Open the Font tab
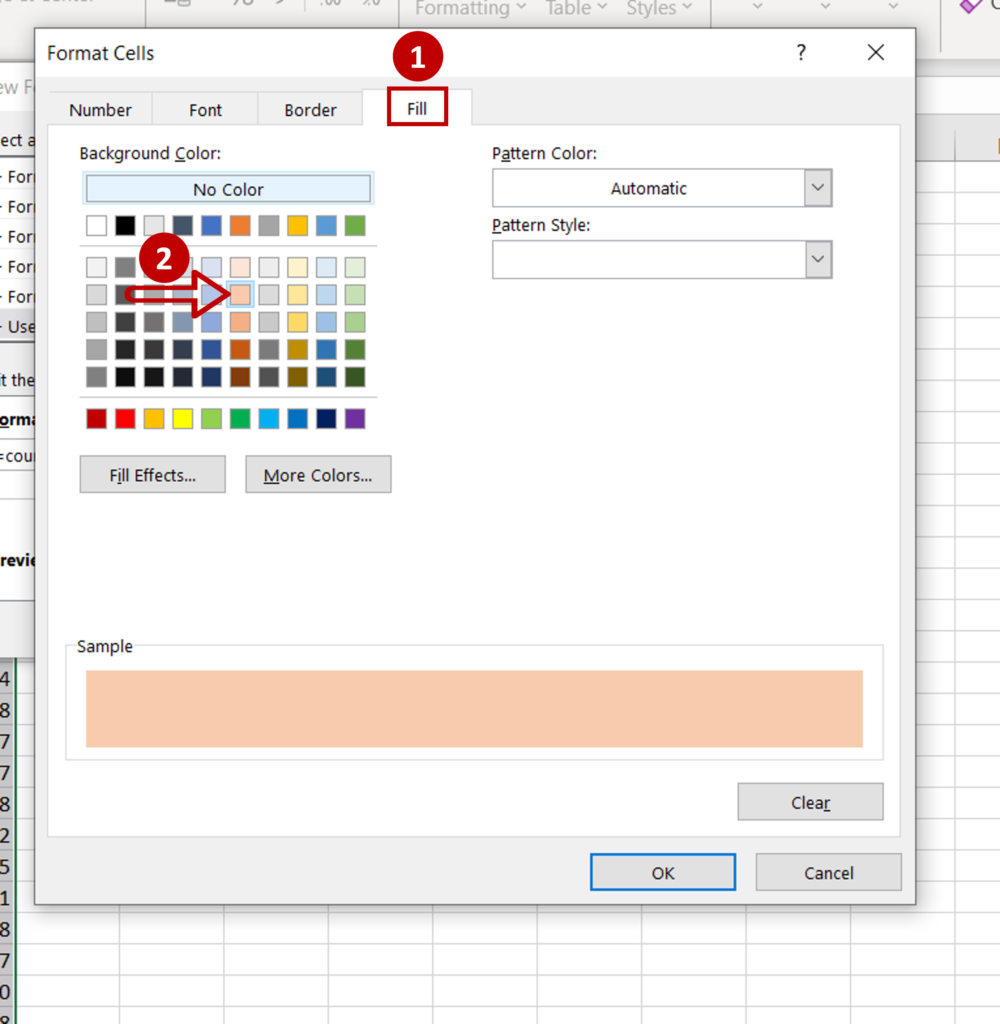This screenshot has height=1024, width=1000. [x=205, y=110]
